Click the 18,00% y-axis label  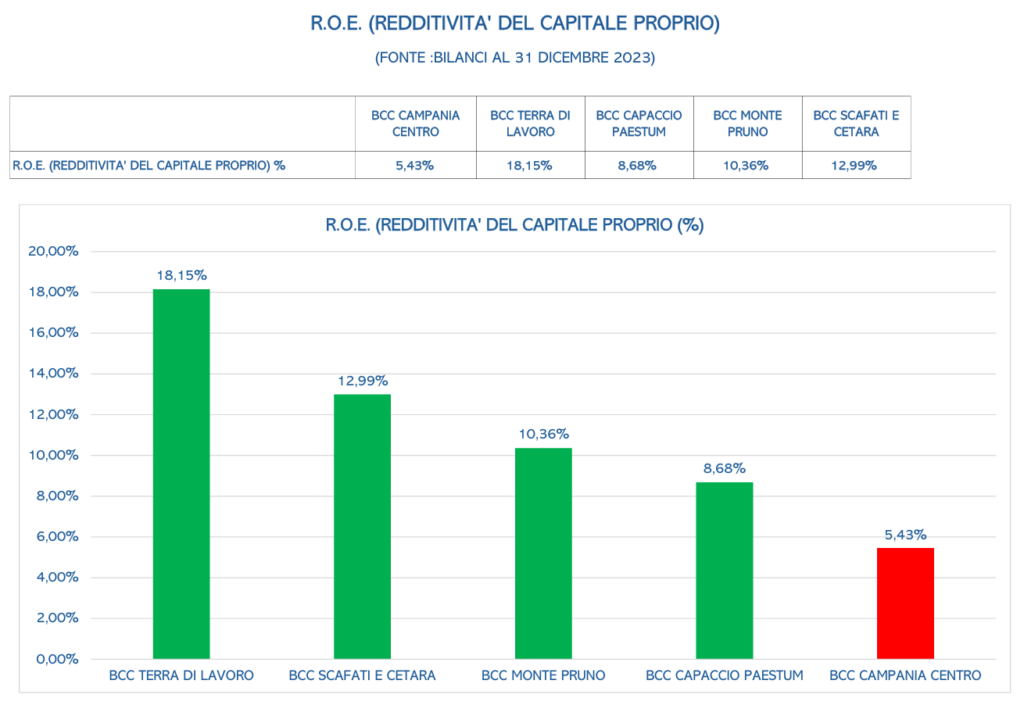coord(53,292)
